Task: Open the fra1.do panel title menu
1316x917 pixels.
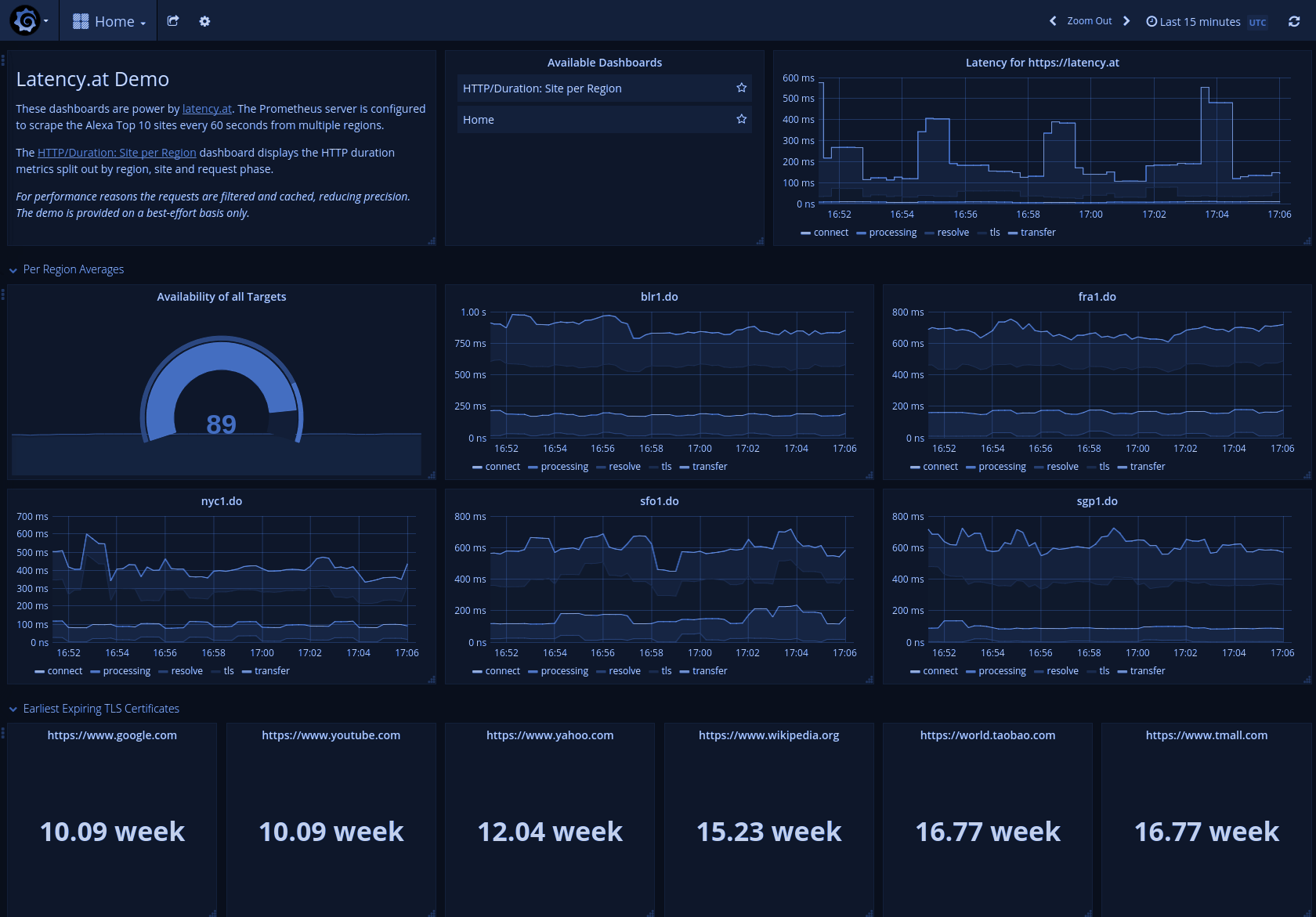Action: pyautogui.click(x=1097, y=297)
